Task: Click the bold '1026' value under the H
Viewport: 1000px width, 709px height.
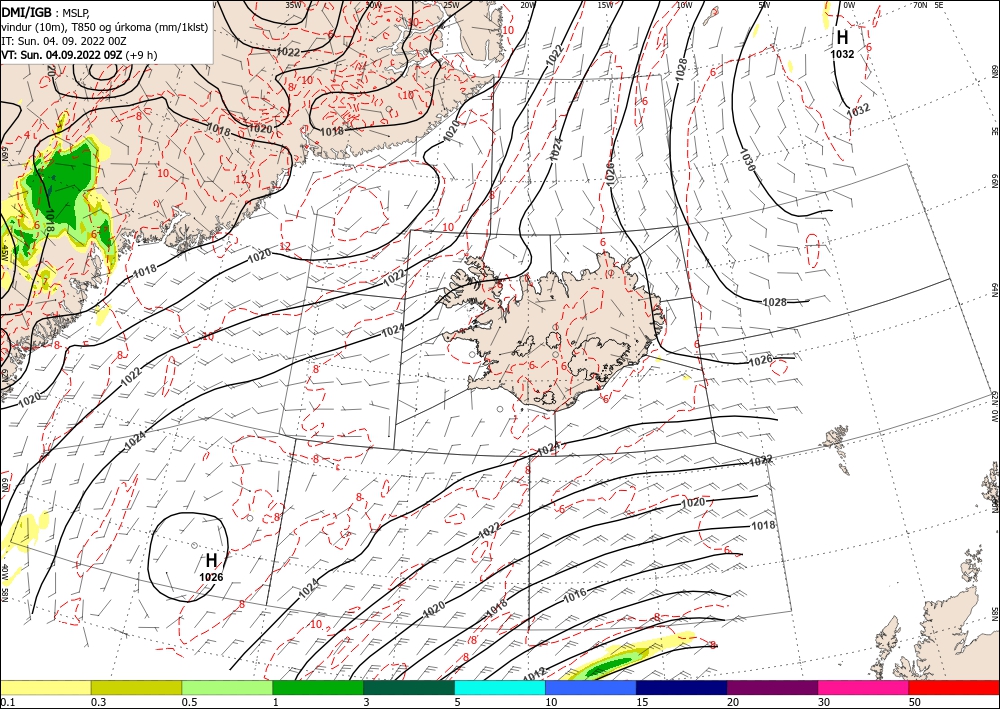Action: click(x=211, y=577)
